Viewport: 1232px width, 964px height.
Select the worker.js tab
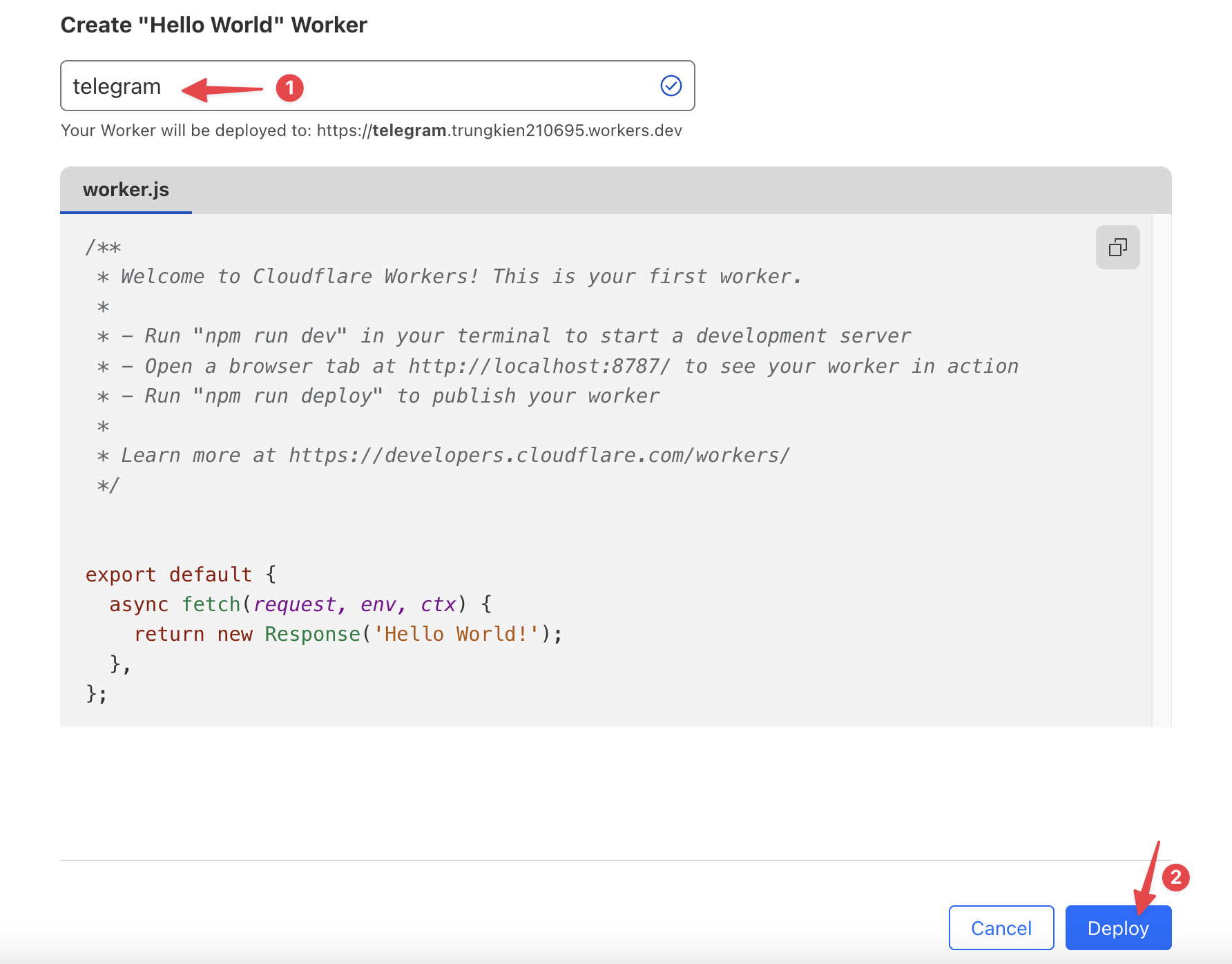click(x=126, y=190)
